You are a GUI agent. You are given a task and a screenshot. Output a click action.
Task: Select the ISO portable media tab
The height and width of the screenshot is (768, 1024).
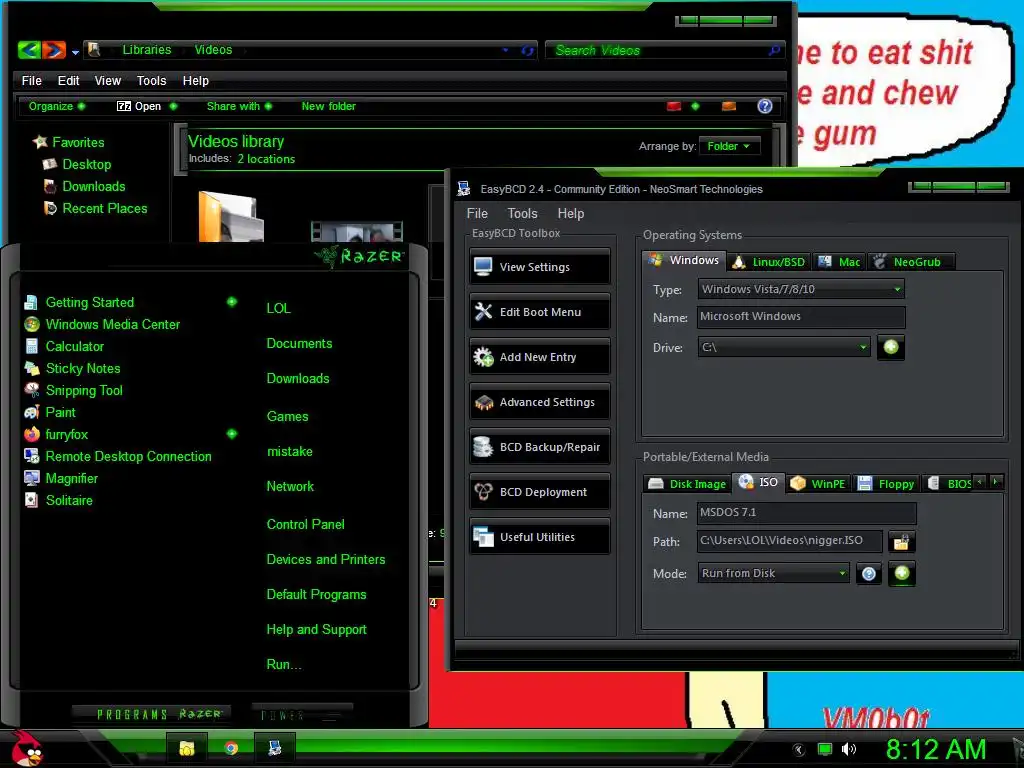(758, 482)
